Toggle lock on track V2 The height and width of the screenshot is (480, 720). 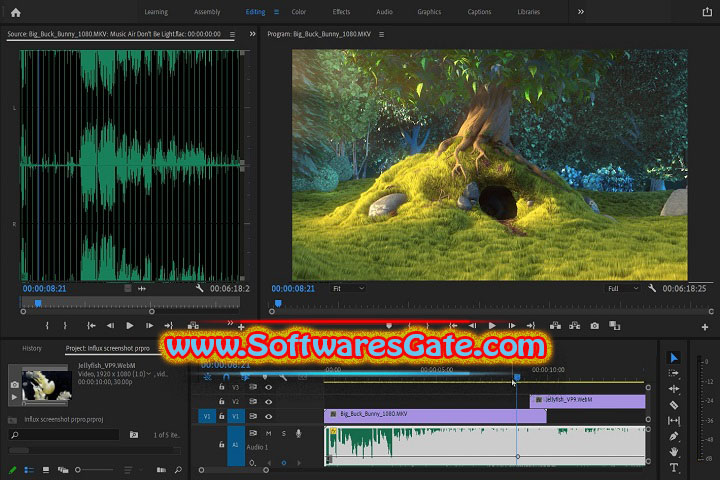coord(221,401)
